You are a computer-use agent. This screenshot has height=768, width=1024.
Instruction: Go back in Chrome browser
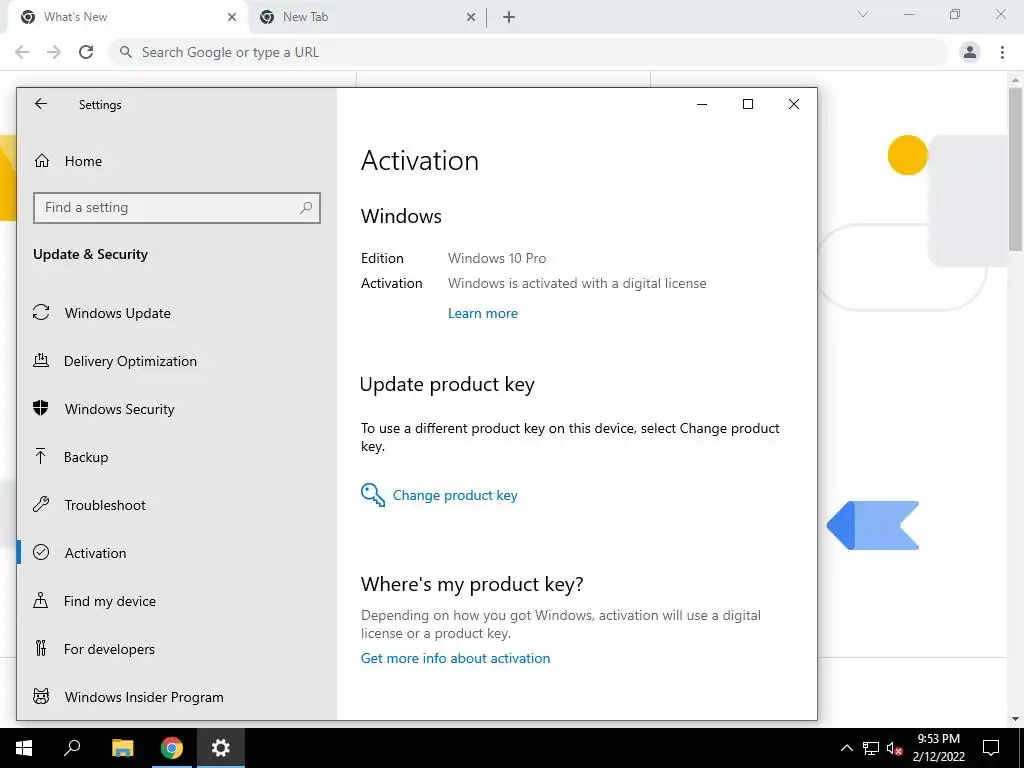[x=22, y=52]
